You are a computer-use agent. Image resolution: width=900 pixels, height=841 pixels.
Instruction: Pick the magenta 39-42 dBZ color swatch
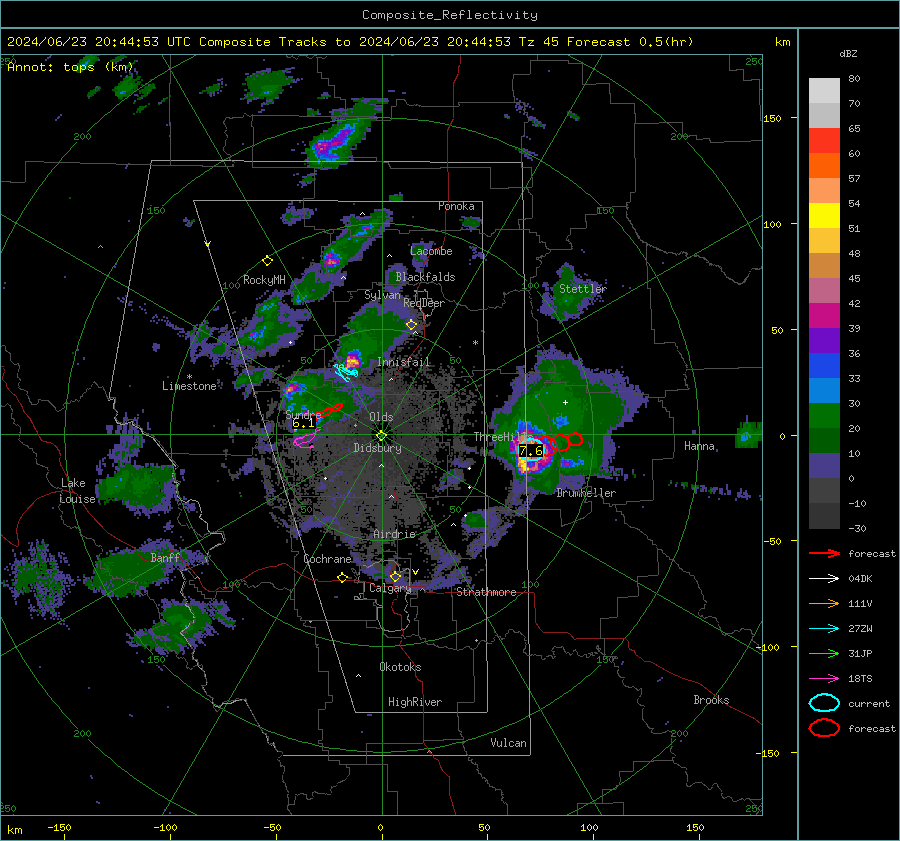(824, 315)
